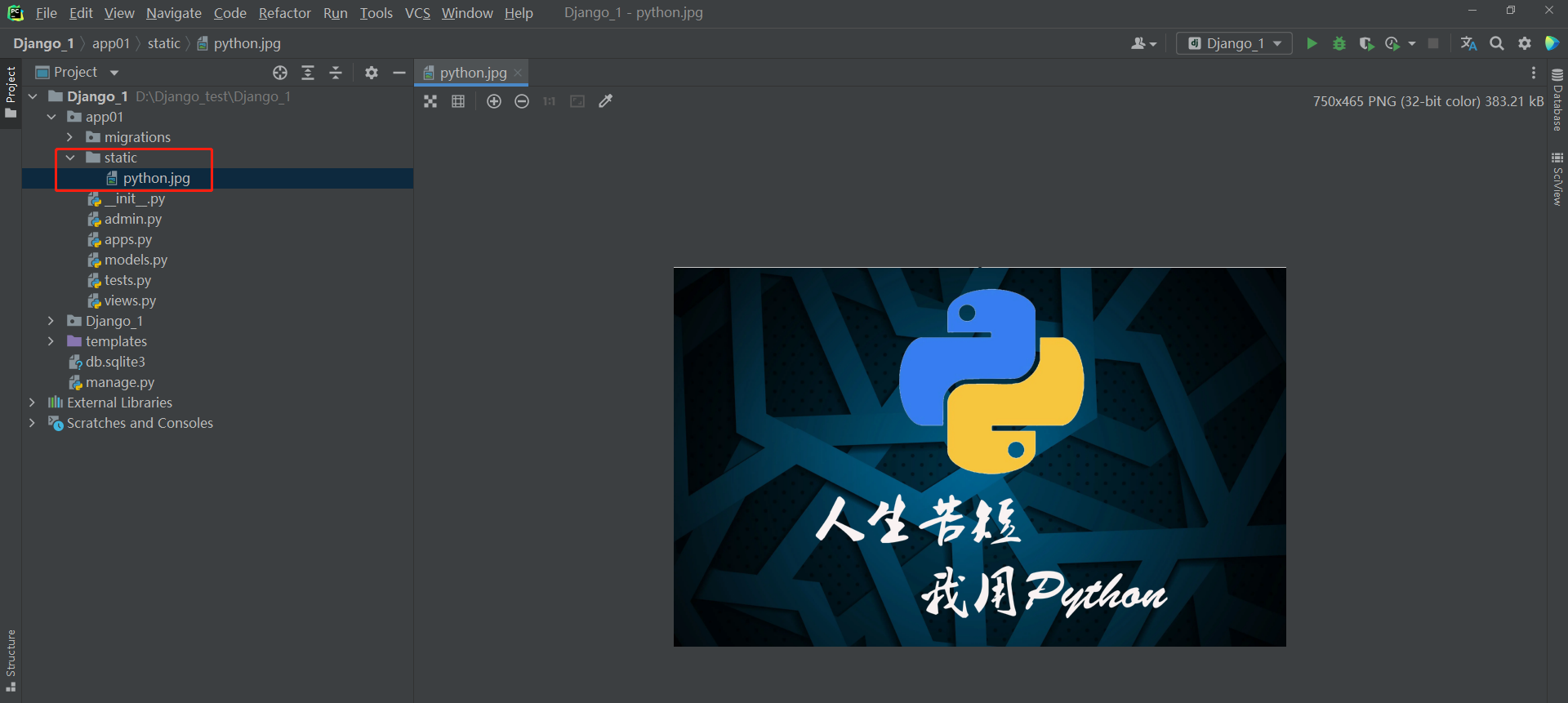Open Project panel options gear

(x=372, y=73)
